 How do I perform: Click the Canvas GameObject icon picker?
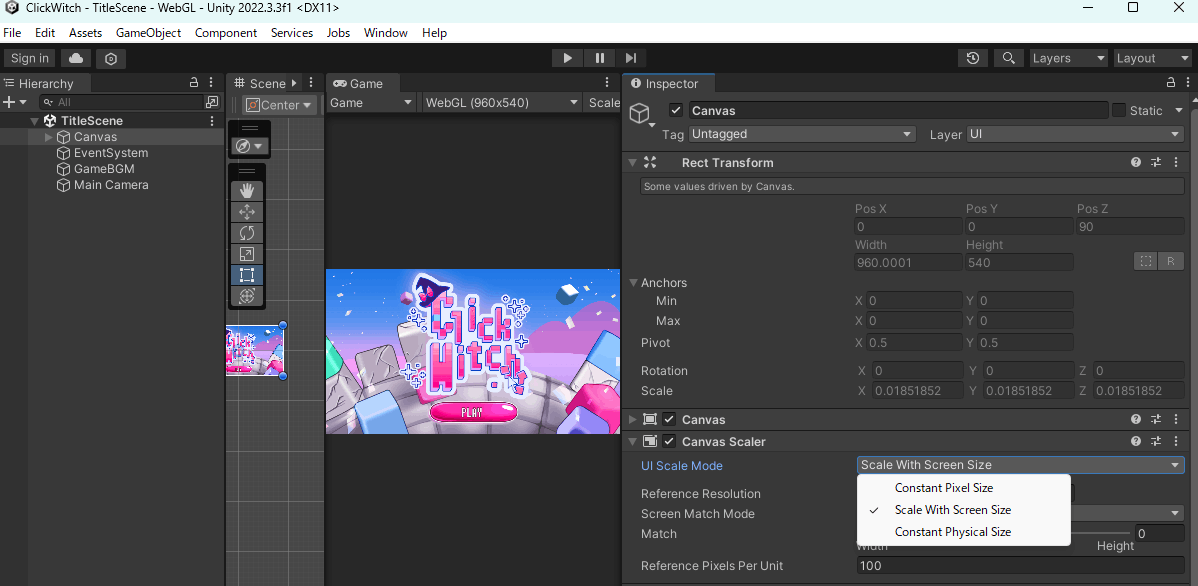click(641, 115)
